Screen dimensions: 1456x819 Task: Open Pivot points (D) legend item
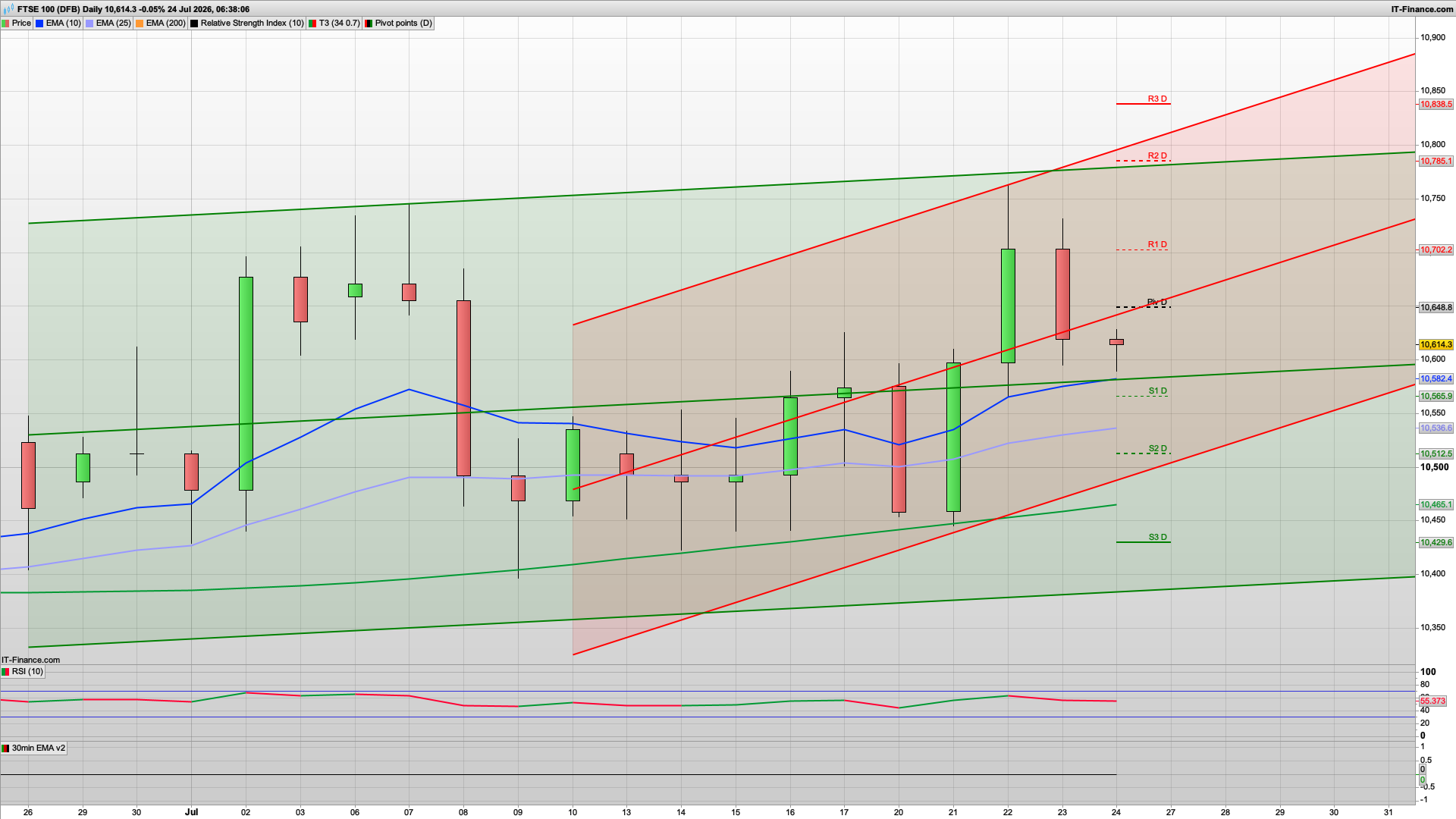399,24
